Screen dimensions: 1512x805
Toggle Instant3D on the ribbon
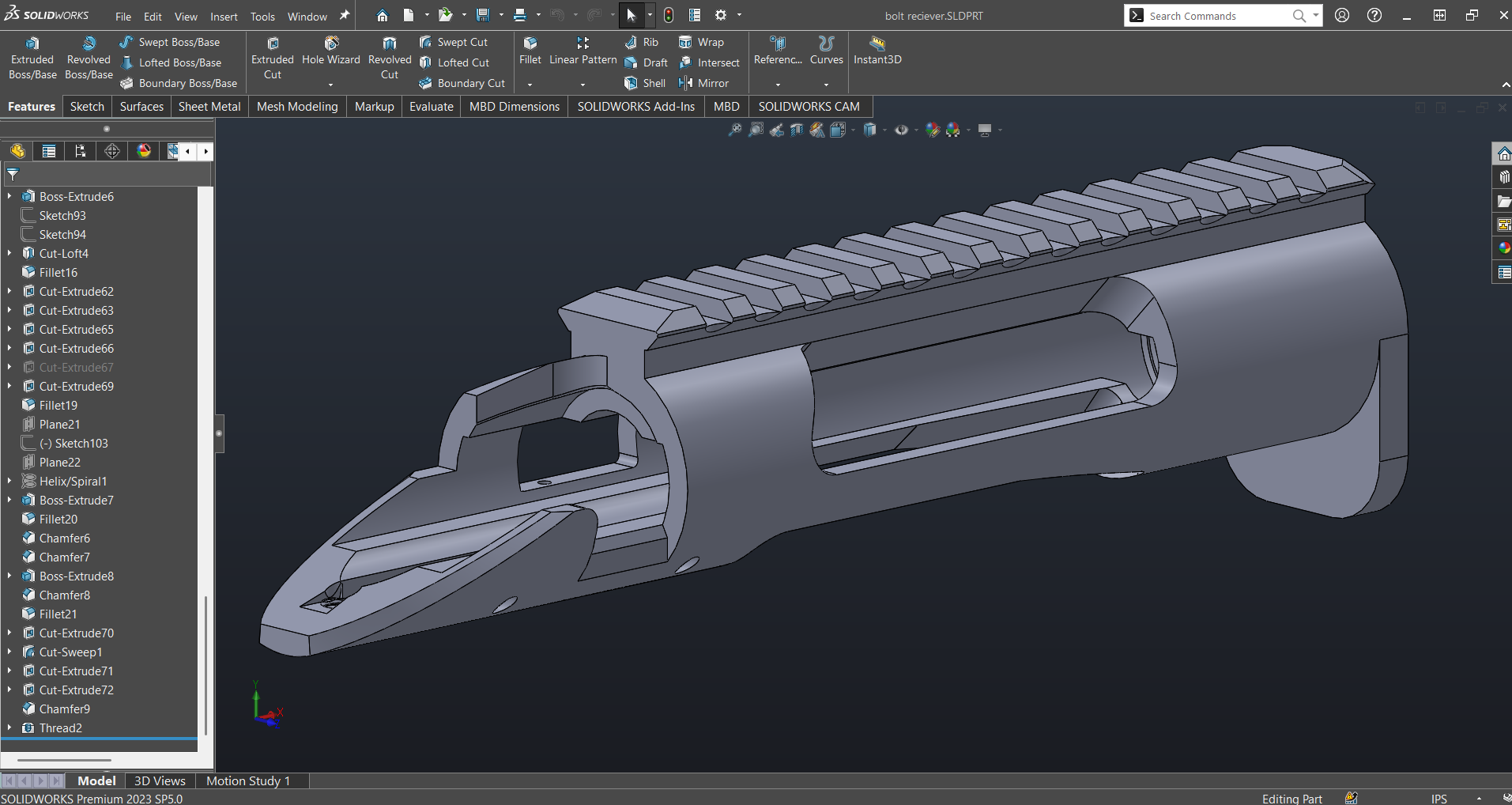tap(877, 51)
